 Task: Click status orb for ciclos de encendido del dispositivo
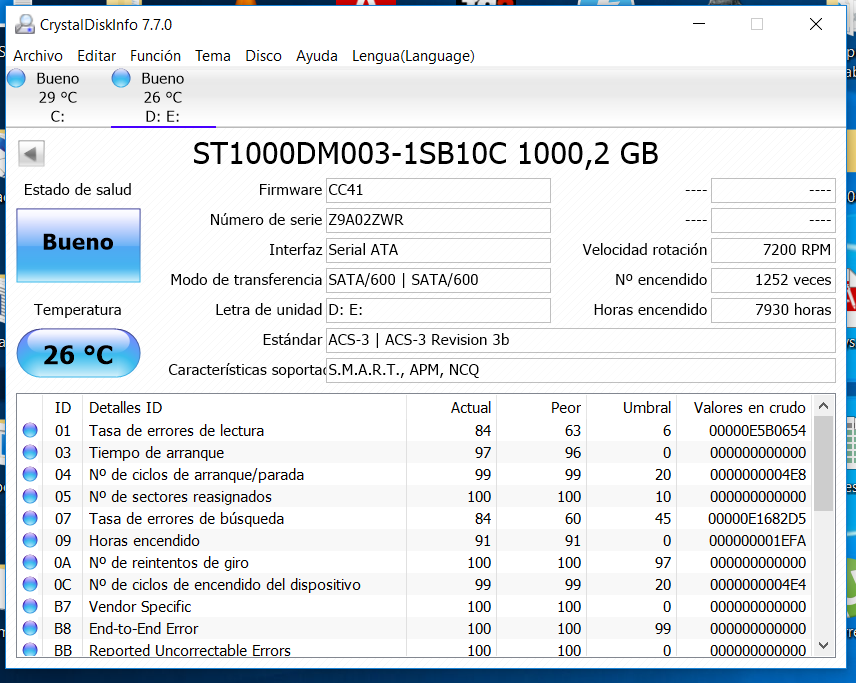(x=30, y=584)
